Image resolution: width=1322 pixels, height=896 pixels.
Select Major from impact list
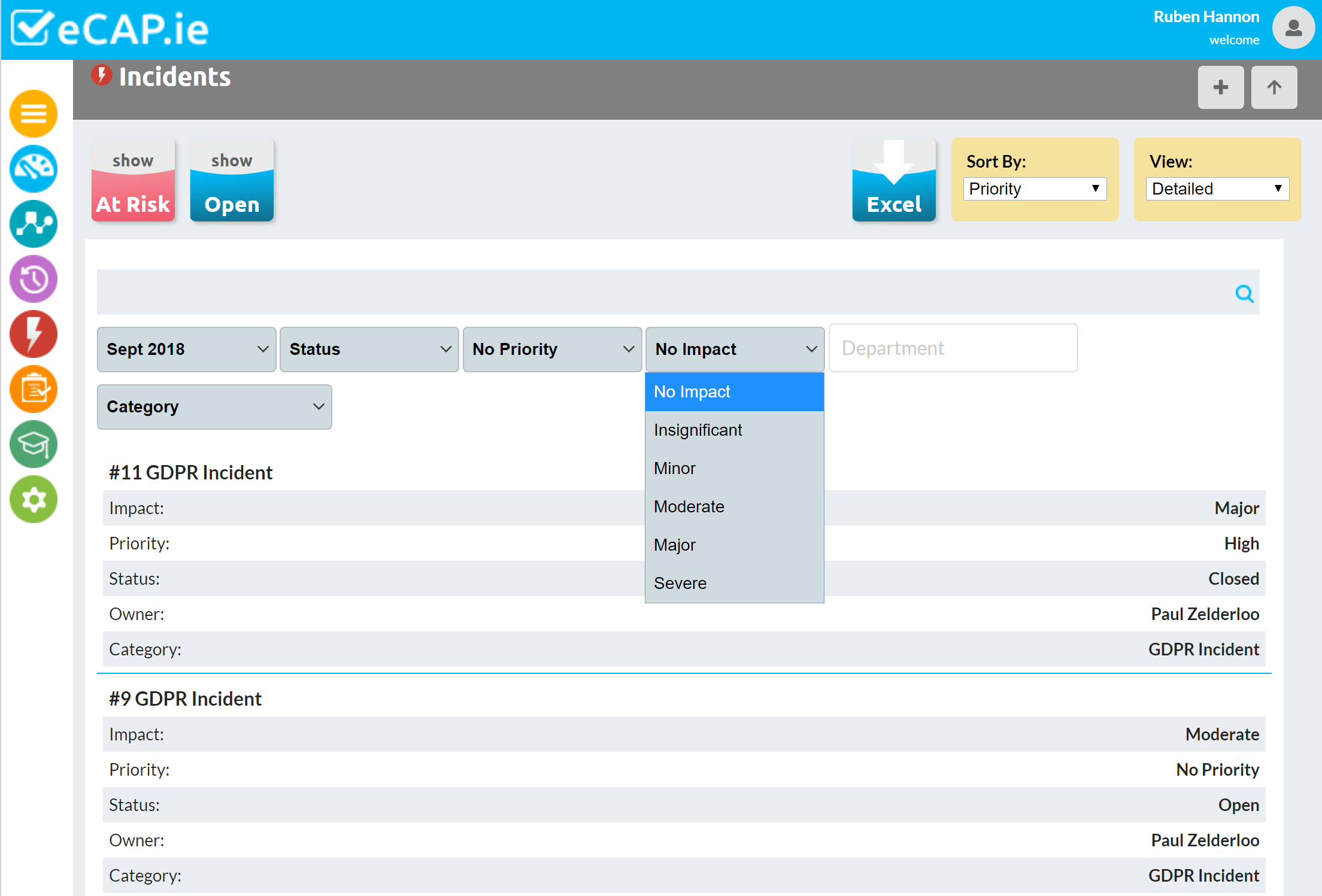(x=735, y=545)
